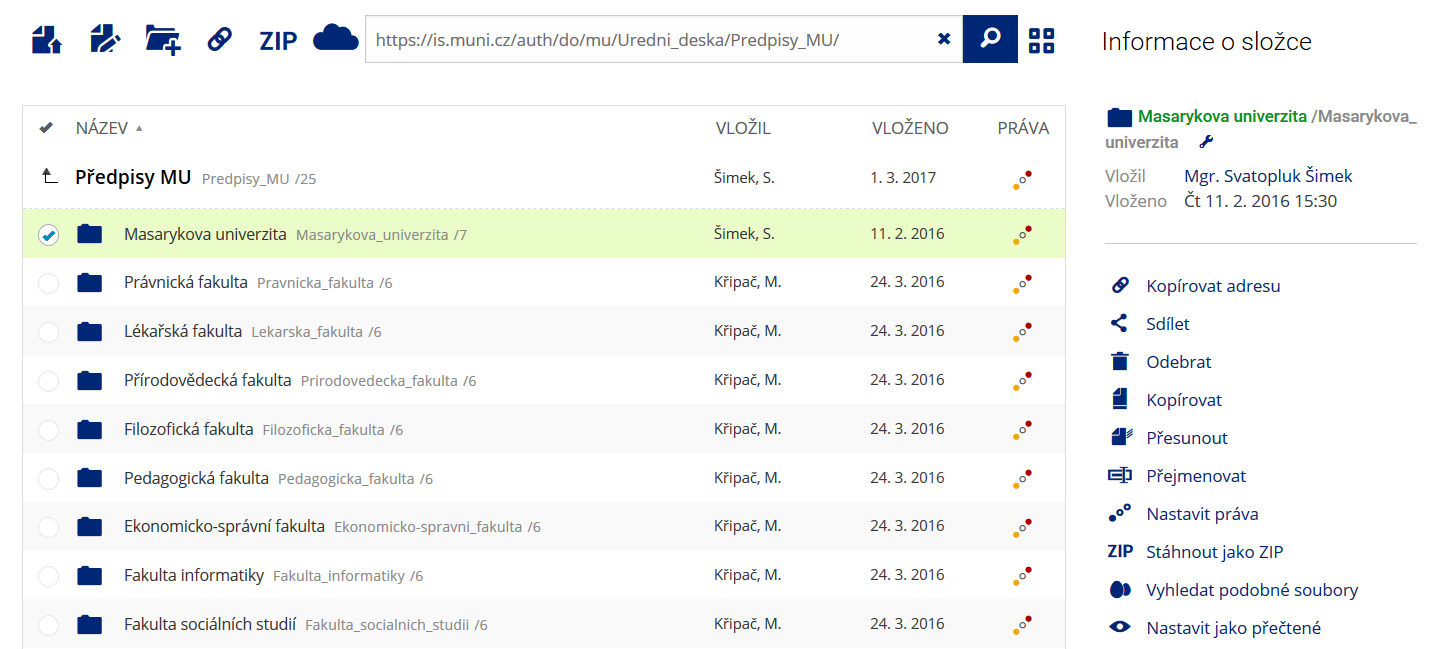Click folder icon of Lékařská fakulta row

point(90,331)
